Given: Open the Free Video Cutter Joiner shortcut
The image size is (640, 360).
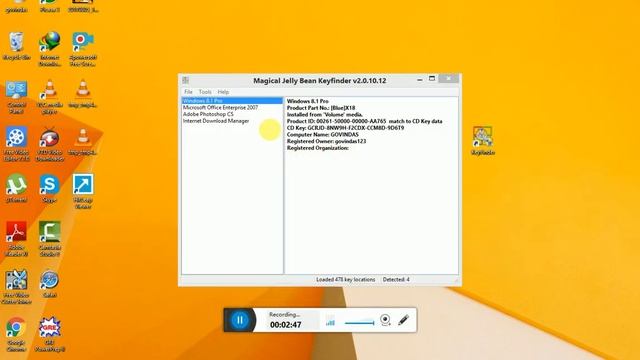Looking at the screenshot, I should 16,287.
